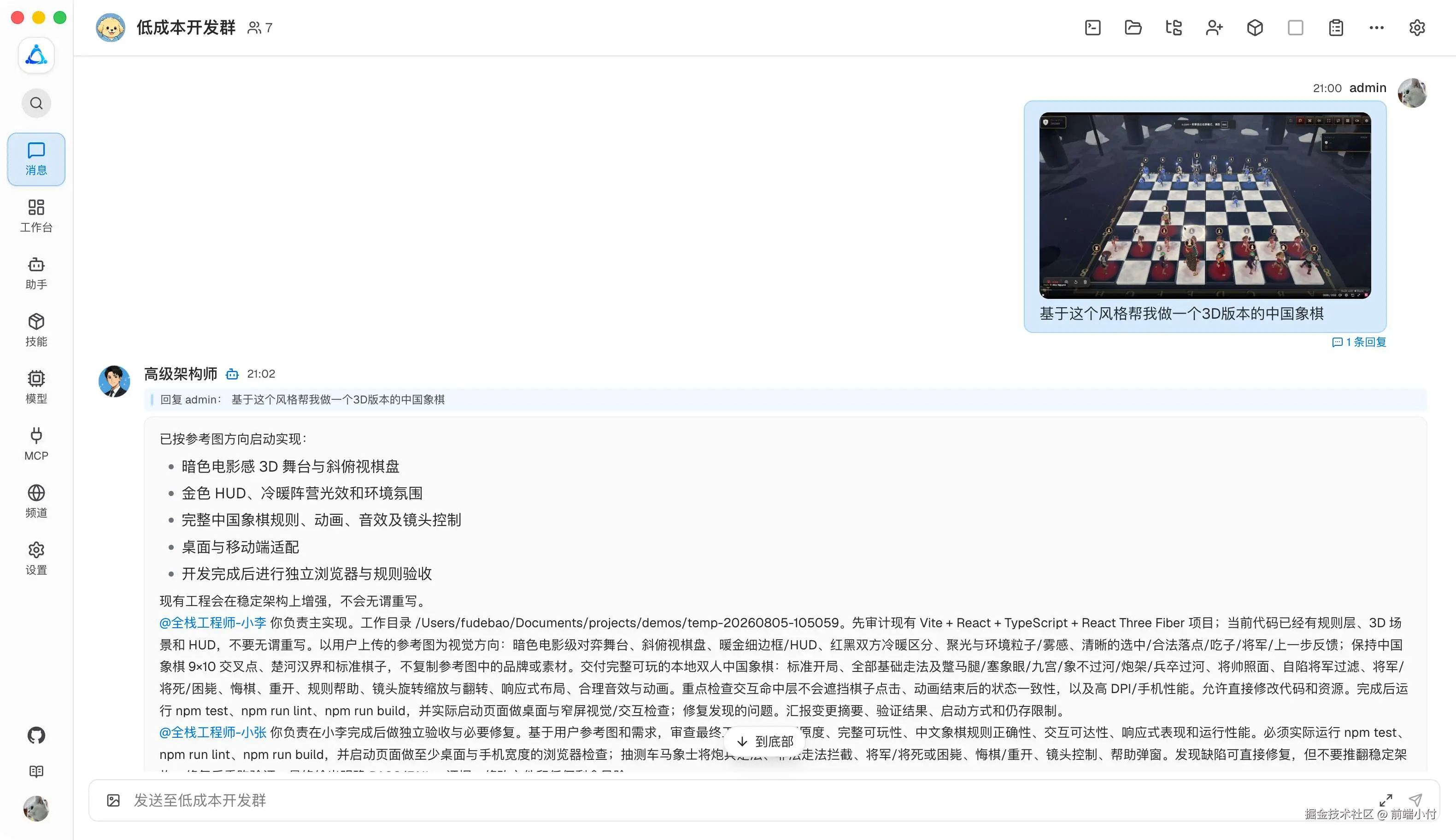Click the square icon in header

(1295, 28)
